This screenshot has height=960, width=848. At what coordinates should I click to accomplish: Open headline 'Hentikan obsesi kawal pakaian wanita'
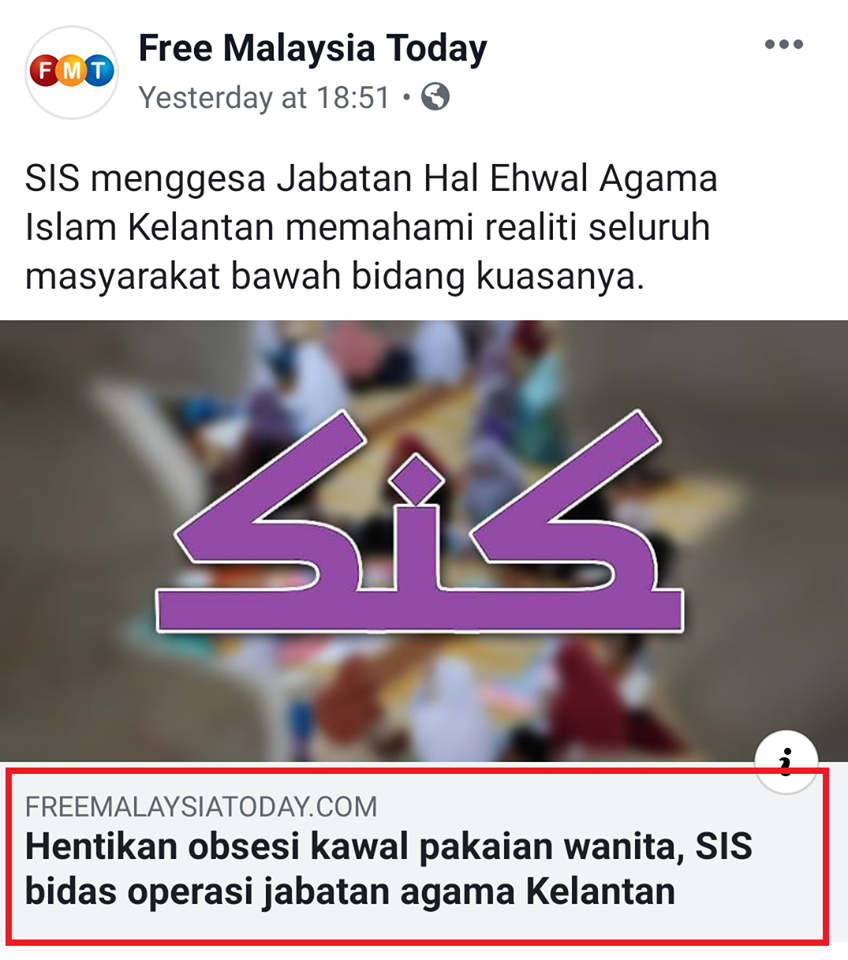[x=354, y=847]
